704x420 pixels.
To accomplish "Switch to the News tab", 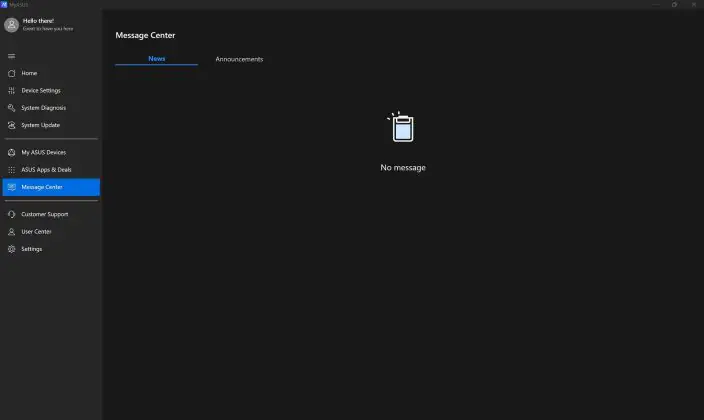I will tap(157, 59).
